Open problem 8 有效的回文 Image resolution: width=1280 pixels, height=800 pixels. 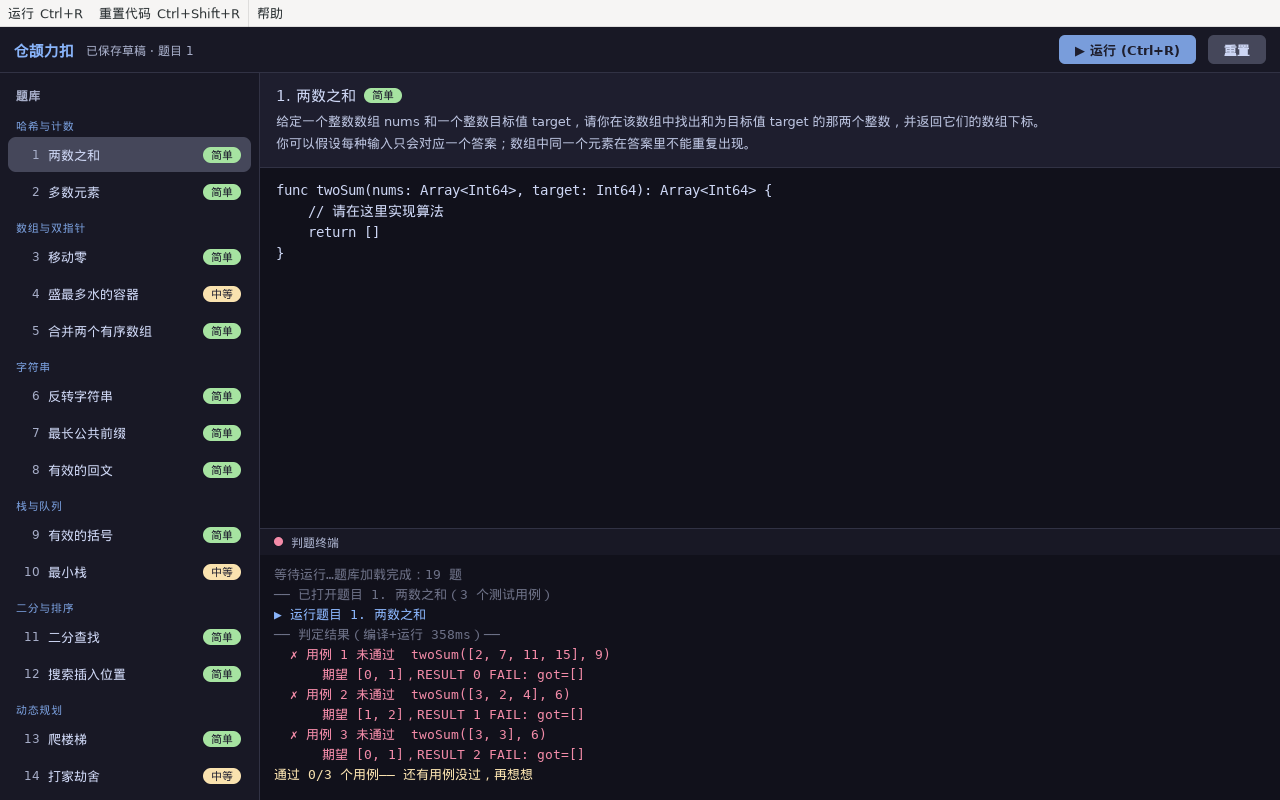[x=129, y=470]
